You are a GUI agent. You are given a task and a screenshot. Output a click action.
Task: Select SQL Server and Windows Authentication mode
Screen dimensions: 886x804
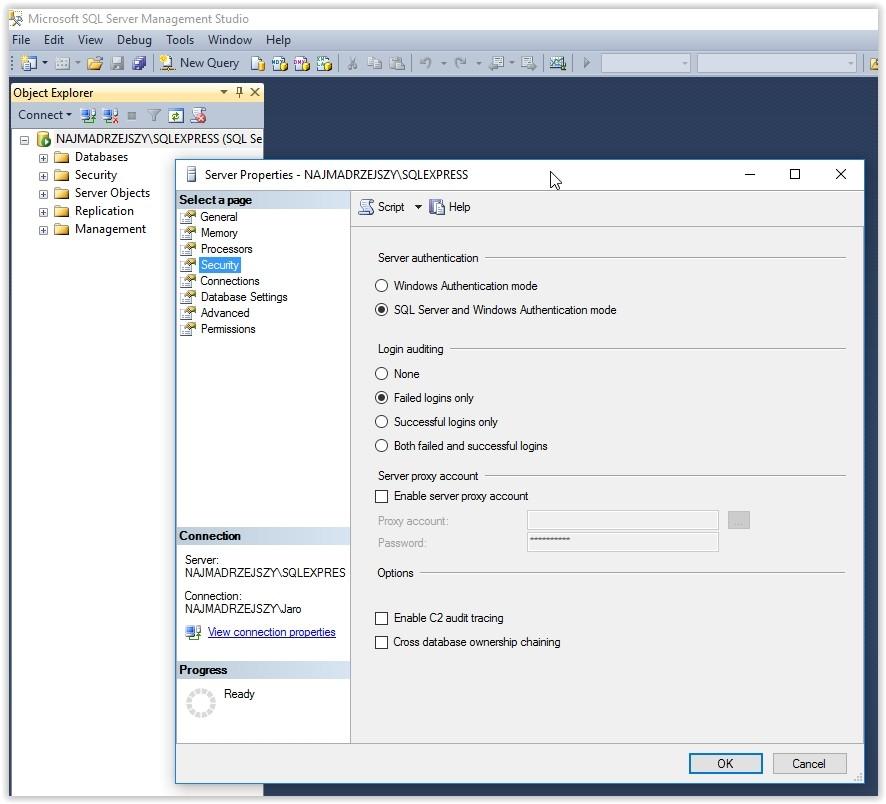381,310
